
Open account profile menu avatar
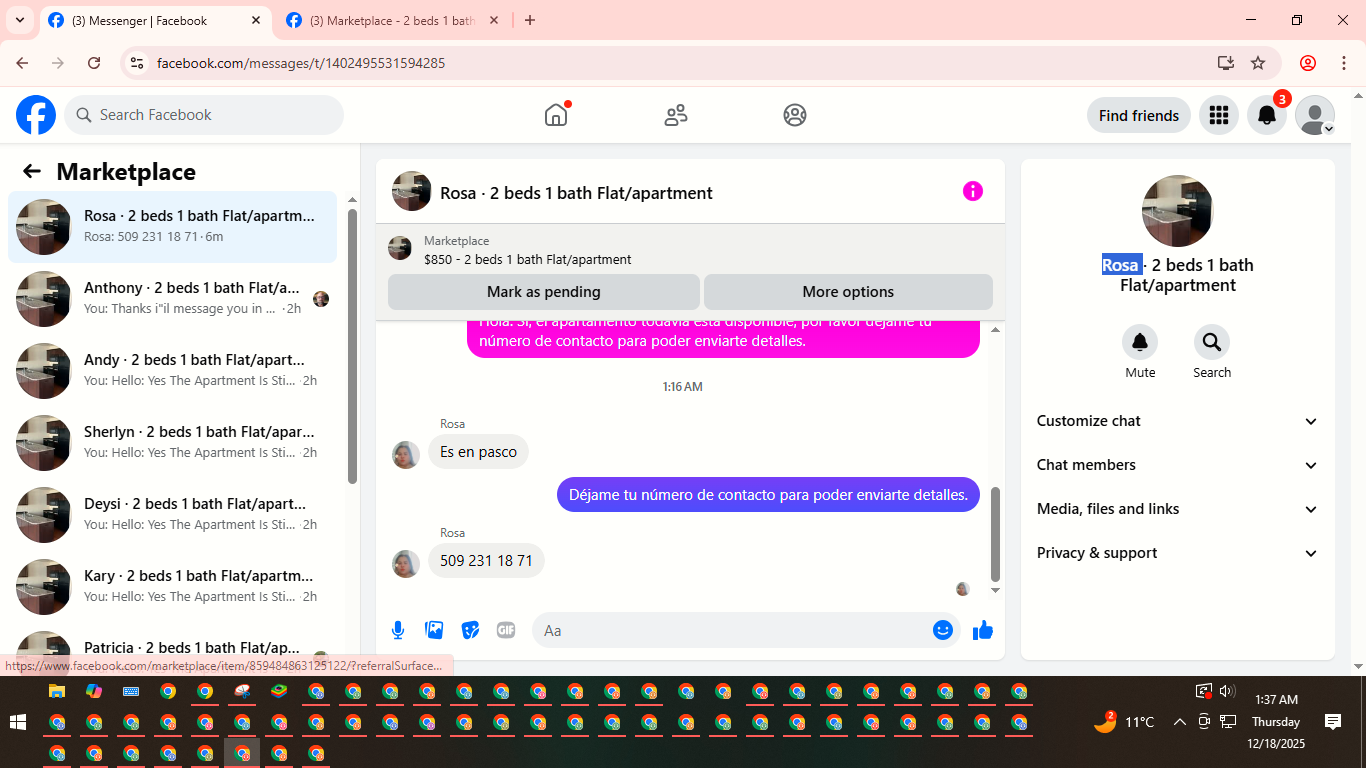coord(1315,115)
